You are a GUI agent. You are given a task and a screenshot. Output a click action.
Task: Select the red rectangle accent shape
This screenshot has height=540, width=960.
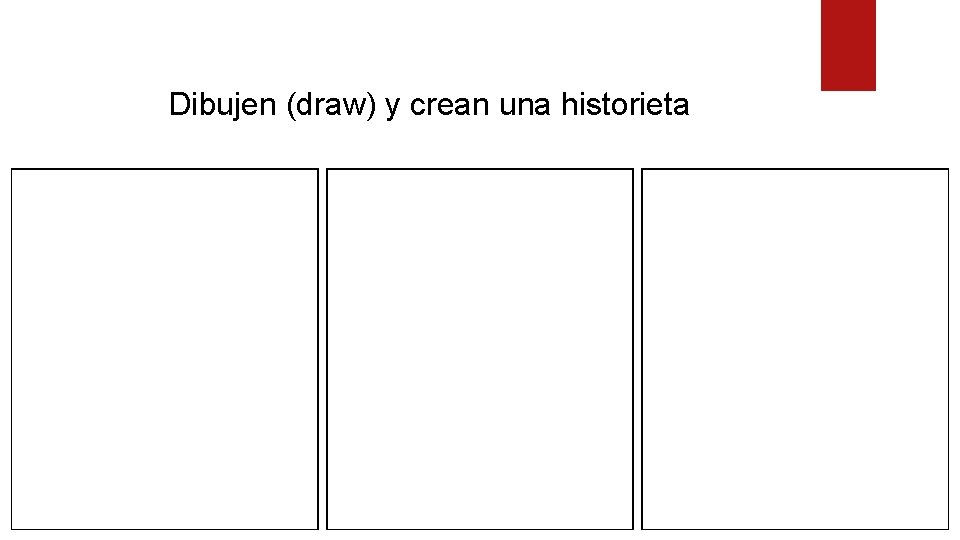click(x=848, y=45)
